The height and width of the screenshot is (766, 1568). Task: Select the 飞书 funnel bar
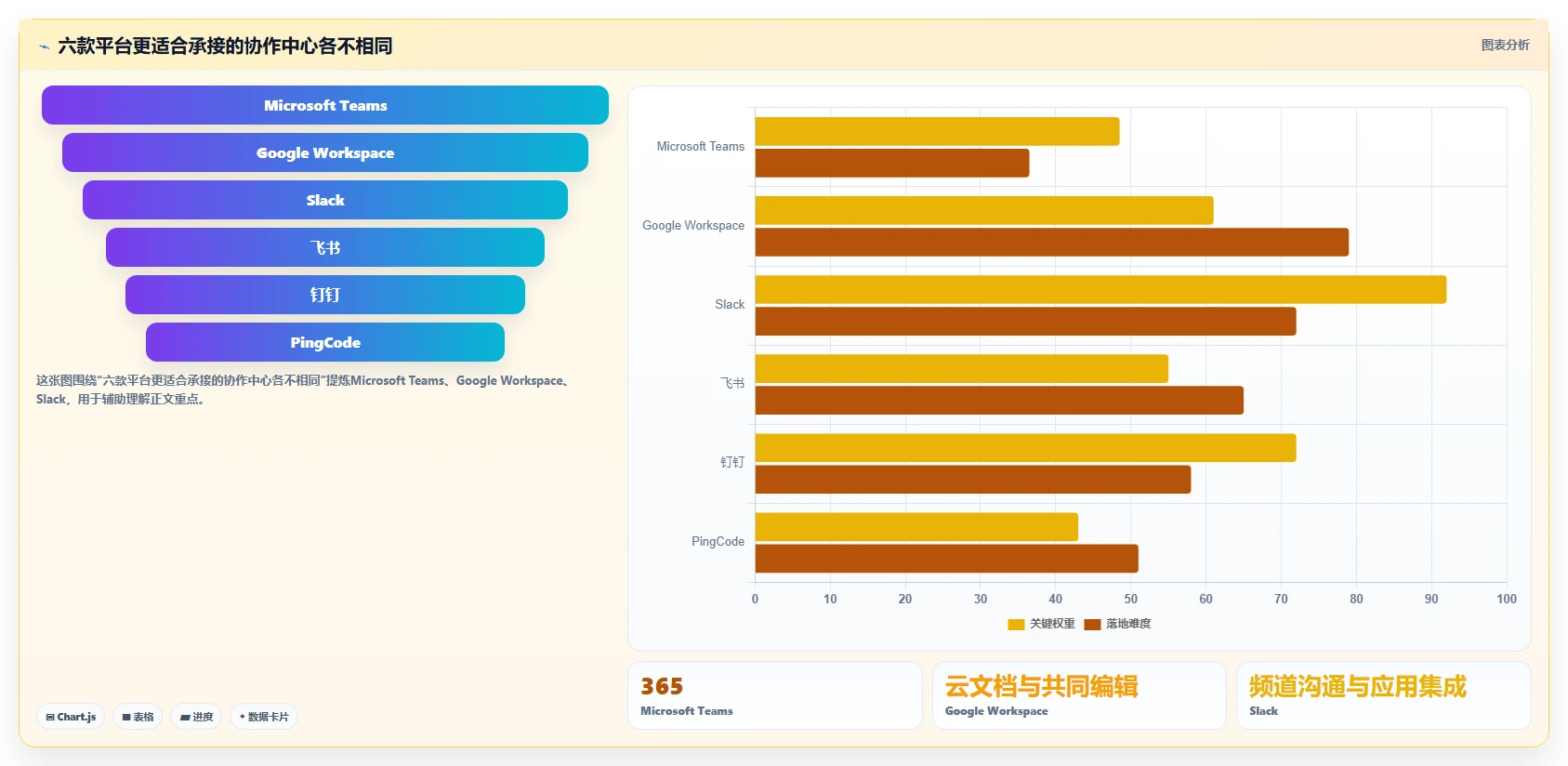pos(325,247)
